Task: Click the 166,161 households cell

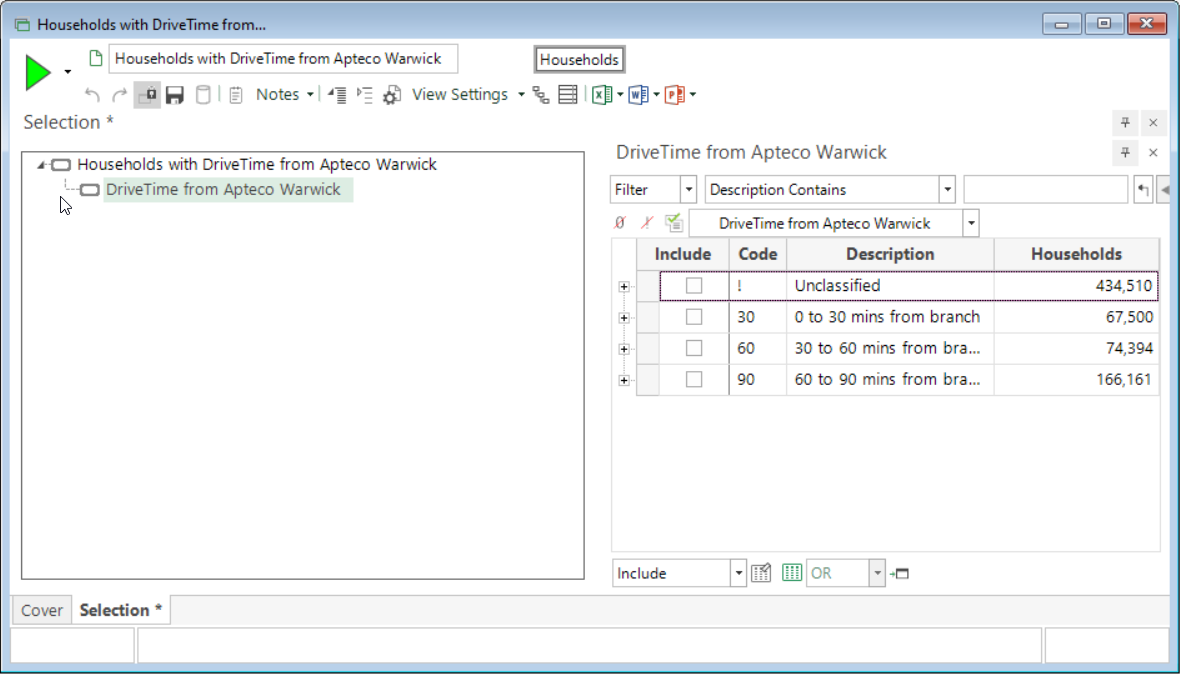Action: pos(1076,379)
